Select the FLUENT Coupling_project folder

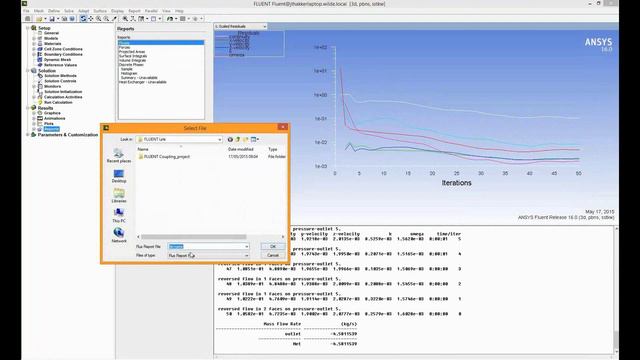click(x=164, y=157)
